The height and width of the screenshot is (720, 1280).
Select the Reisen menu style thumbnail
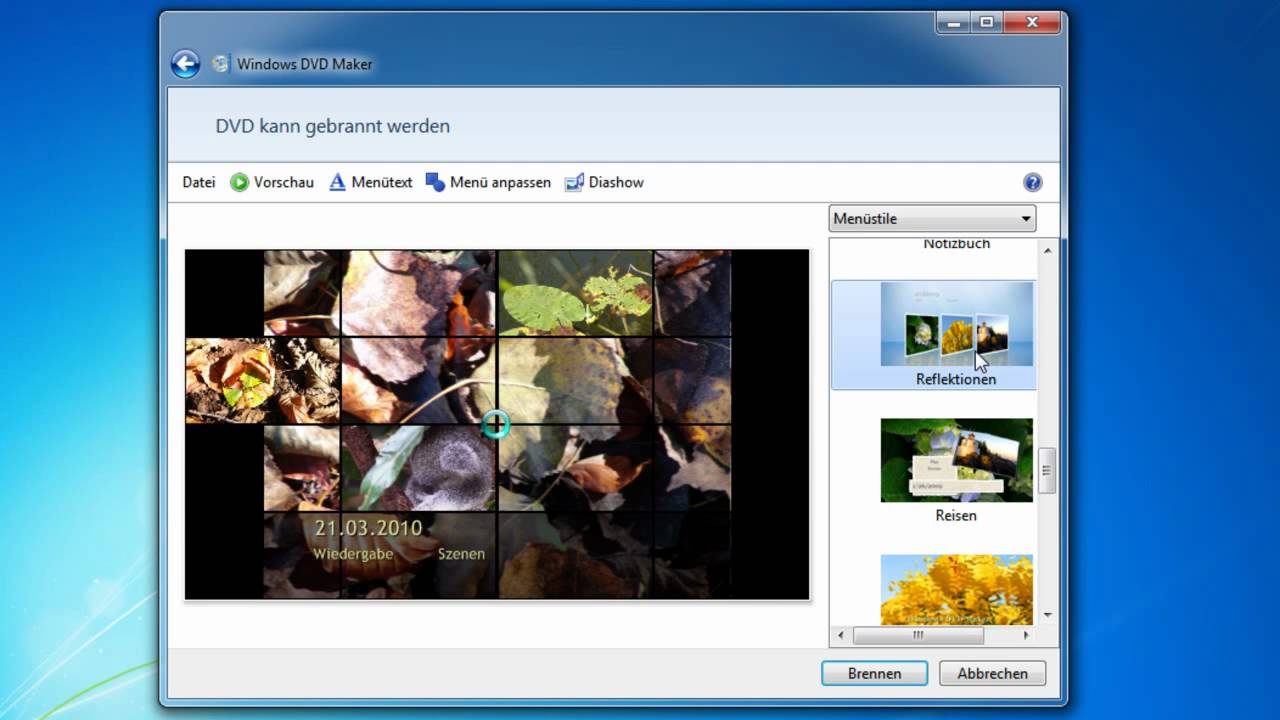pos(957,460)
